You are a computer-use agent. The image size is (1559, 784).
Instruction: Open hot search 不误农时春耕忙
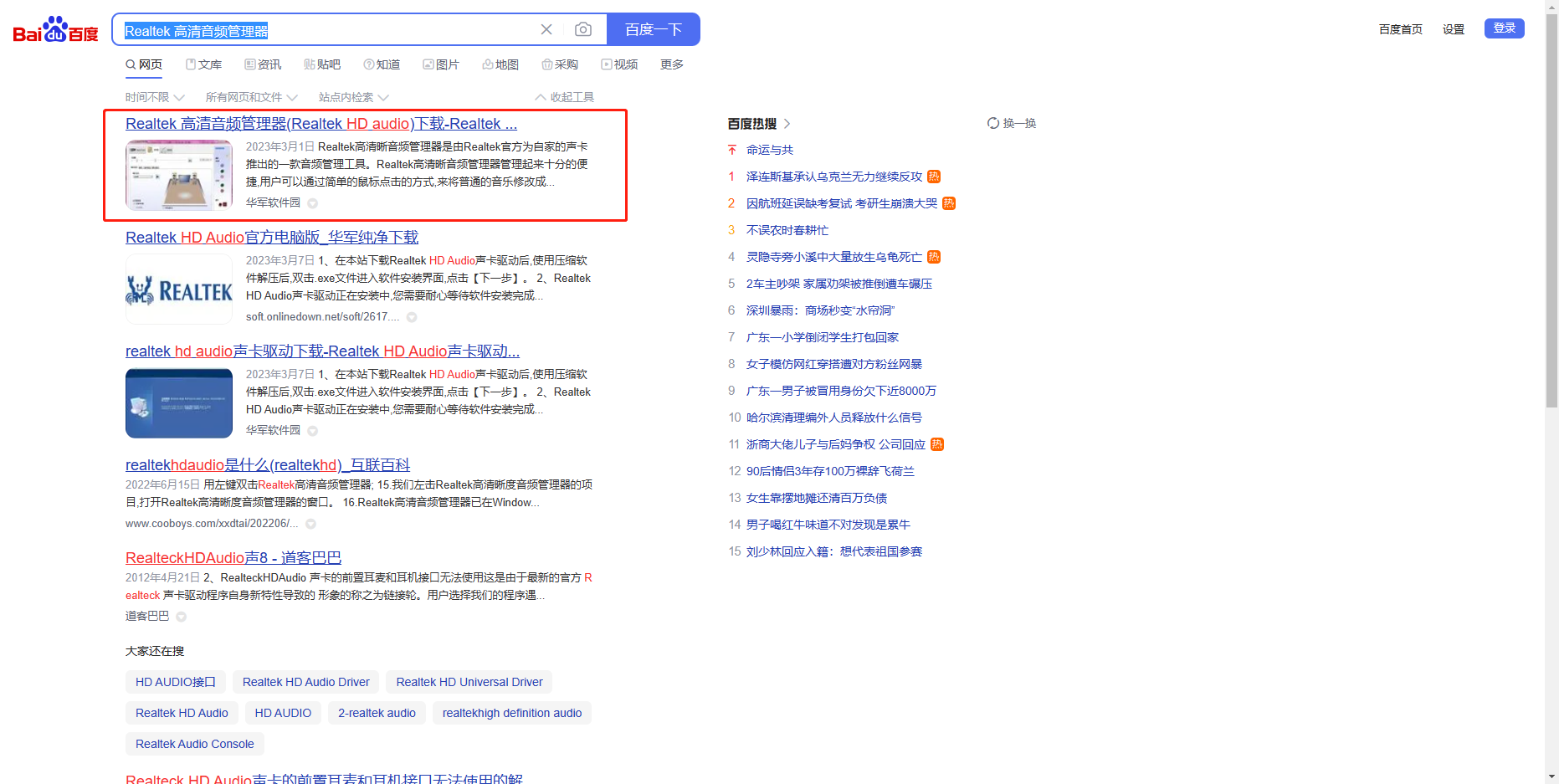click(x=787, y=230)
